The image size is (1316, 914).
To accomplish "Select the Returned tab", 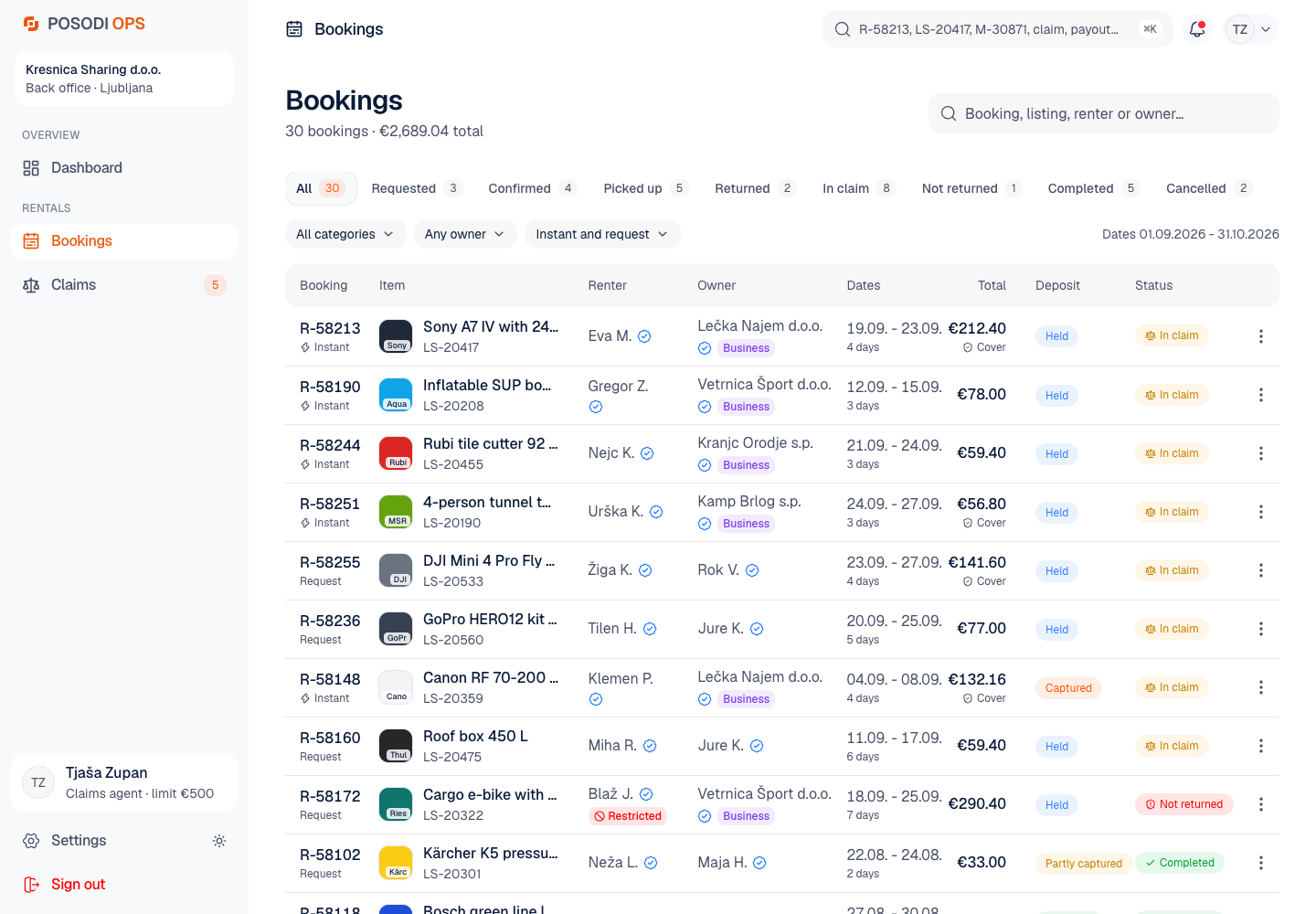I will 755,188.
